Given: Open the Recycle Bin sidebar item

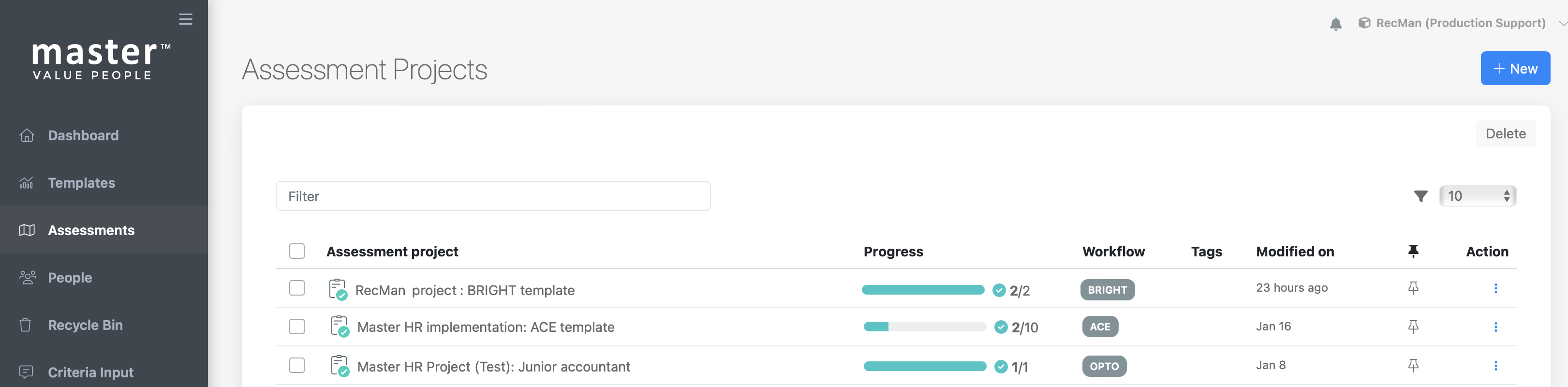Looking at the screenshot, I should click(x=85, y=325).
